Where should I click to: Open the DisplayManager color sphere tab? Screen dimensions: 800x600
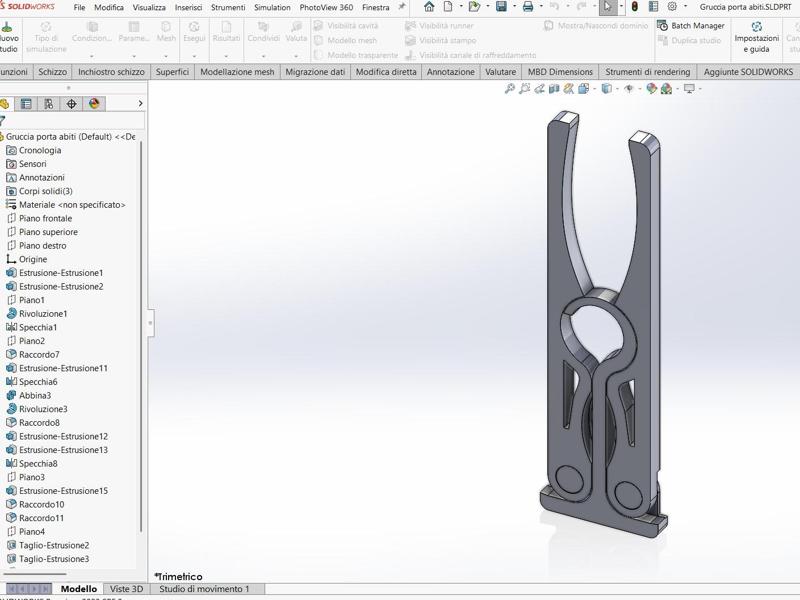(94, 104)
